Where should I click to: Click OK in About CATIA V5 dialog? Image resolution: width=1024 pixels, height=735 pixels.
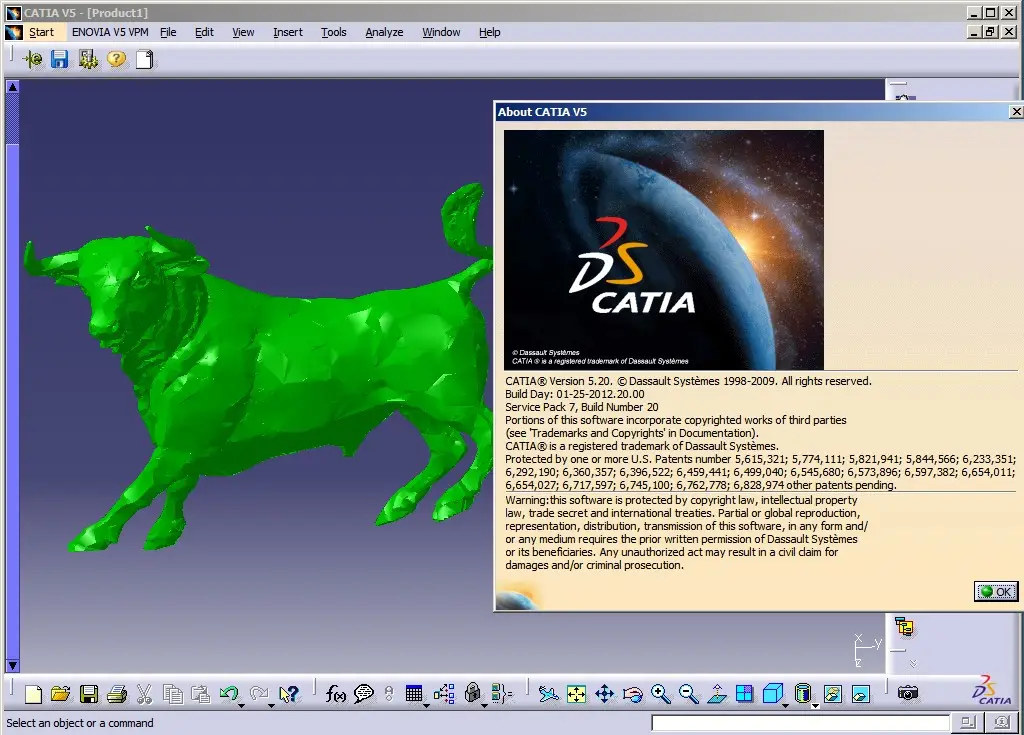pos(996,591)
